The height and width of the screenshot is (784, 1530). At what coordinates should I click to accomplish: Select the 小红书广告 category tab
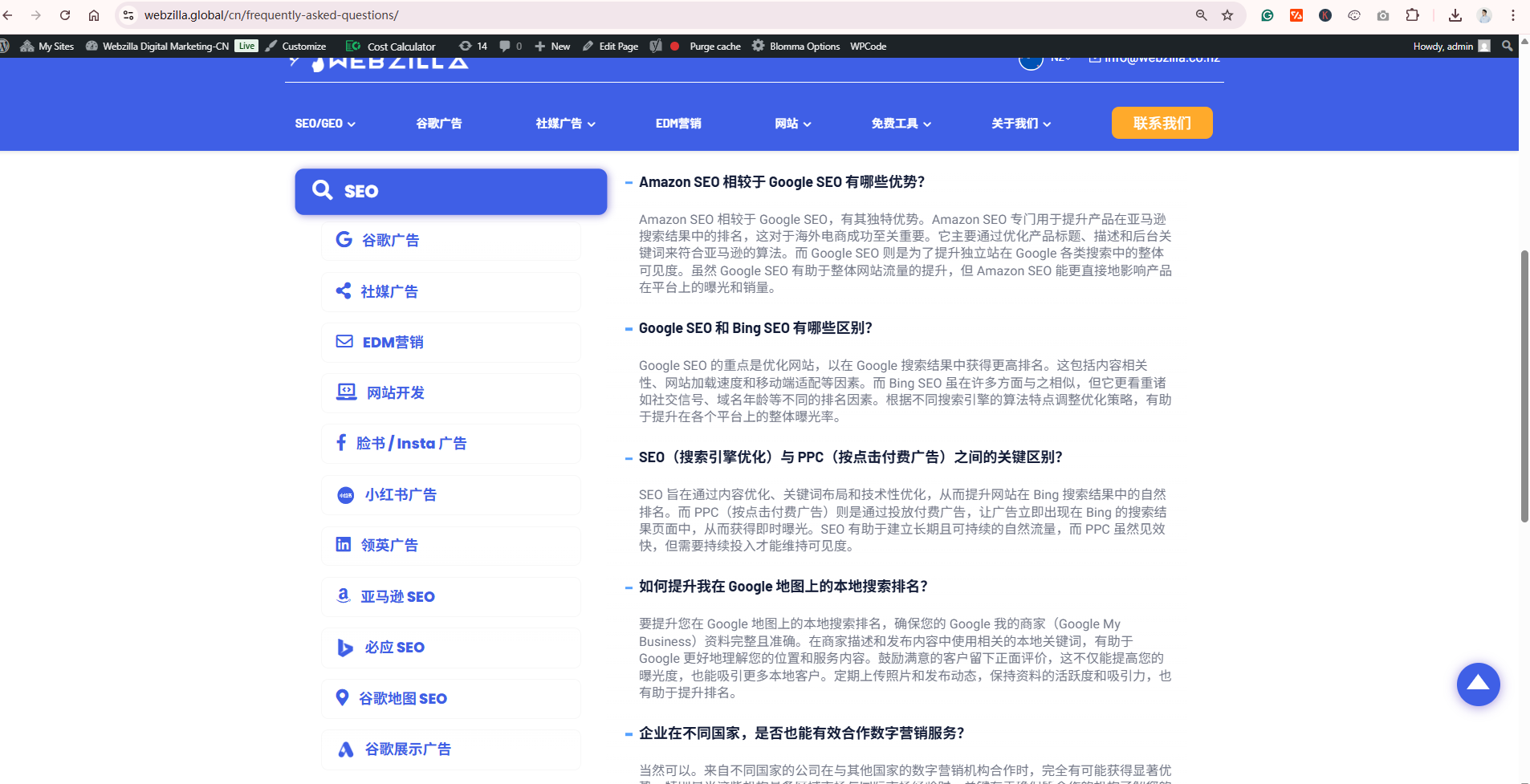click(x=451, y=494)
